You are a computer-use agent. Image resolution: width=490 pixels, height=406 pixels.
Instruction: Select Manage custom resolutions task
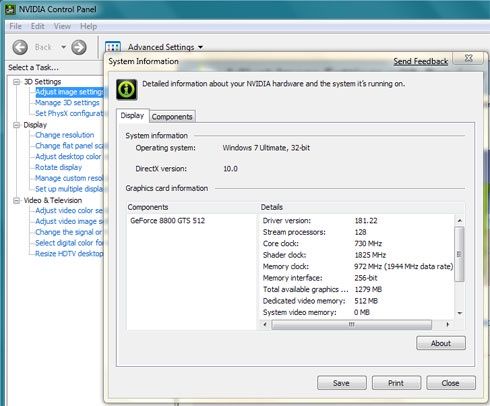[x=70, y=178]
